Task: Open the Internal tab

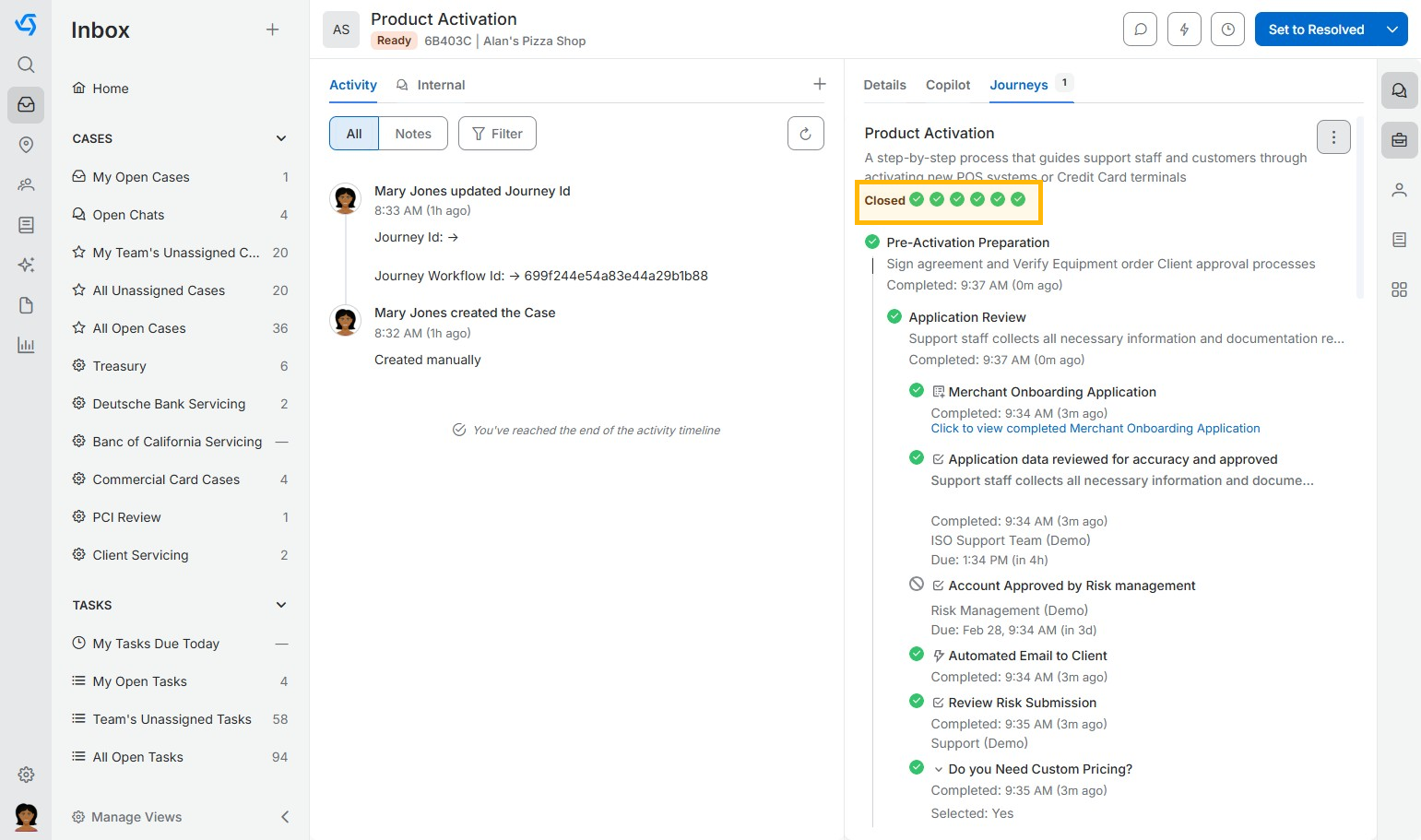Action: [441, 85]
